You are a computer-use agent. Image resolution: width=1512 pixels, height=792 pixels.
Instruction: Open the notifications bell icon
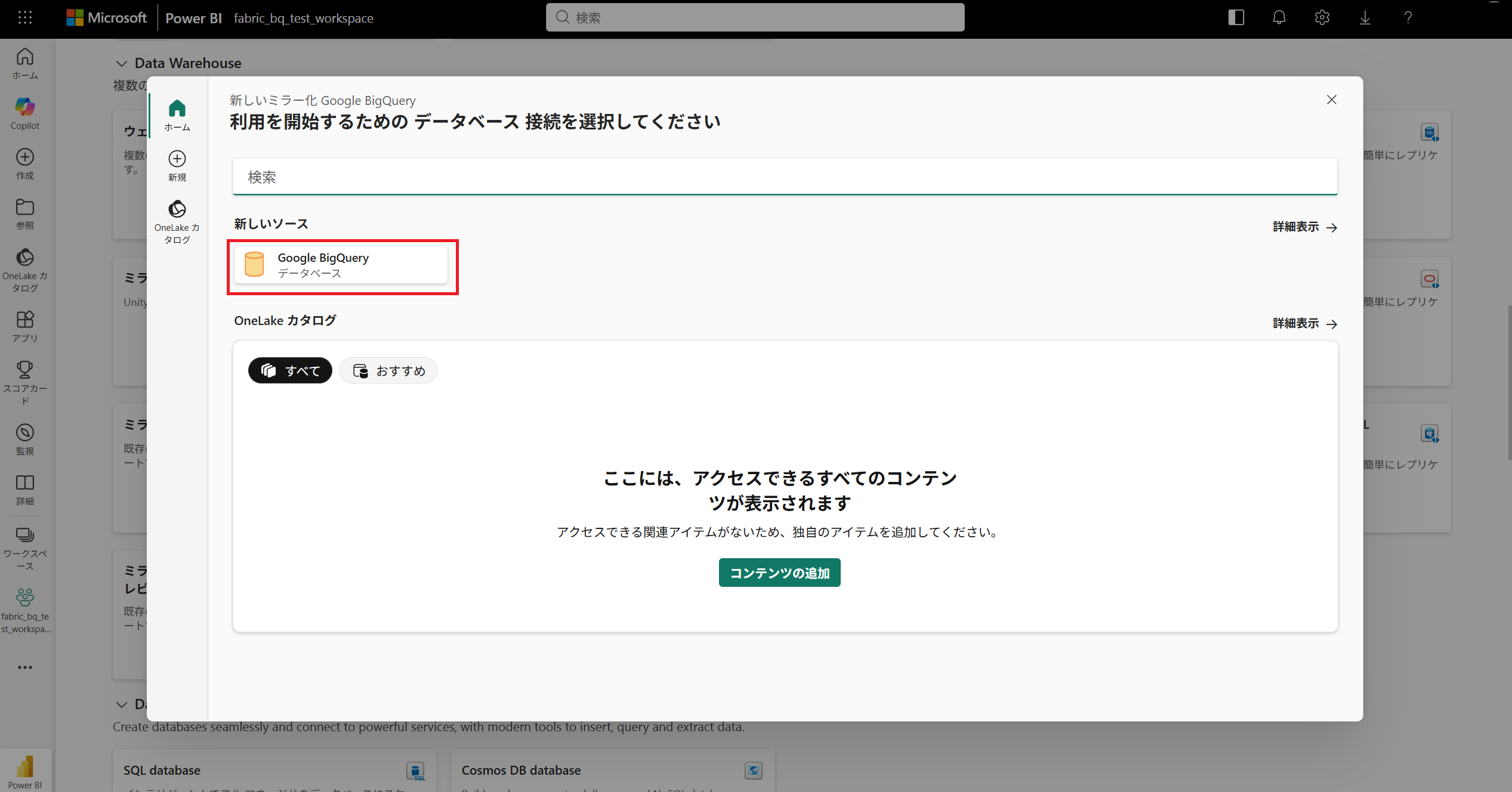1279,17
